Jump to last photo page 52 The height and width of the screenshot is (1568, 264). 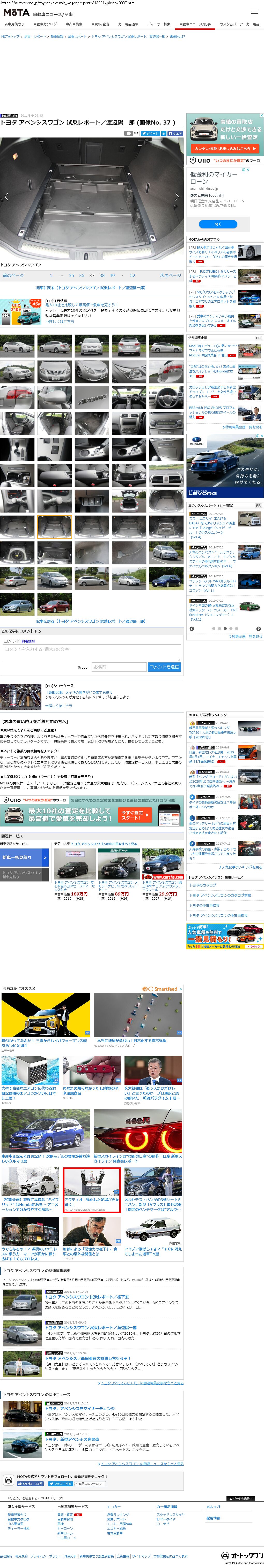coord(132,276)
